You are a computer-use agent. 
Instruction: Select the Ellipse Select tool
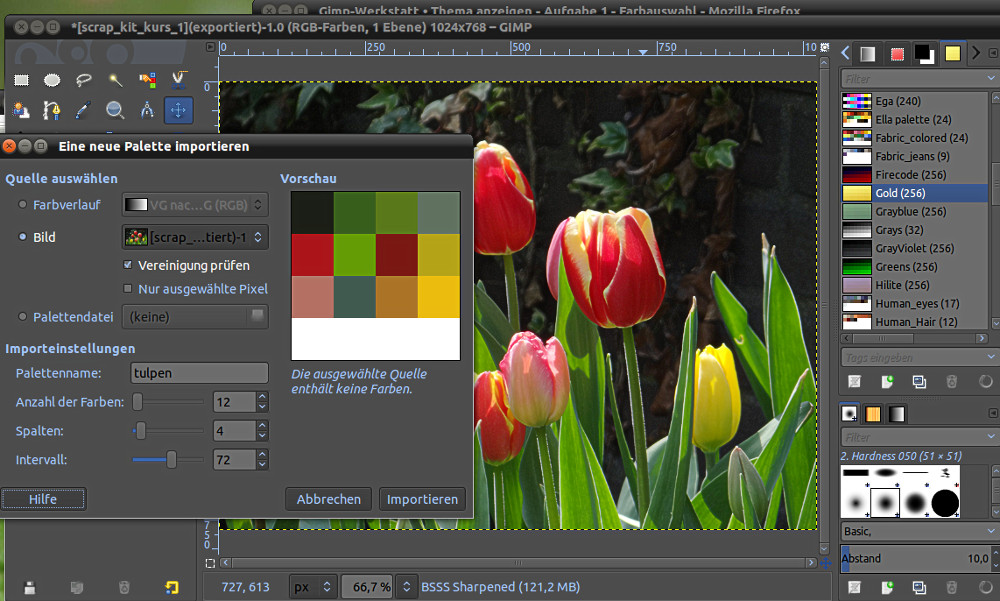tap(52, 80)
